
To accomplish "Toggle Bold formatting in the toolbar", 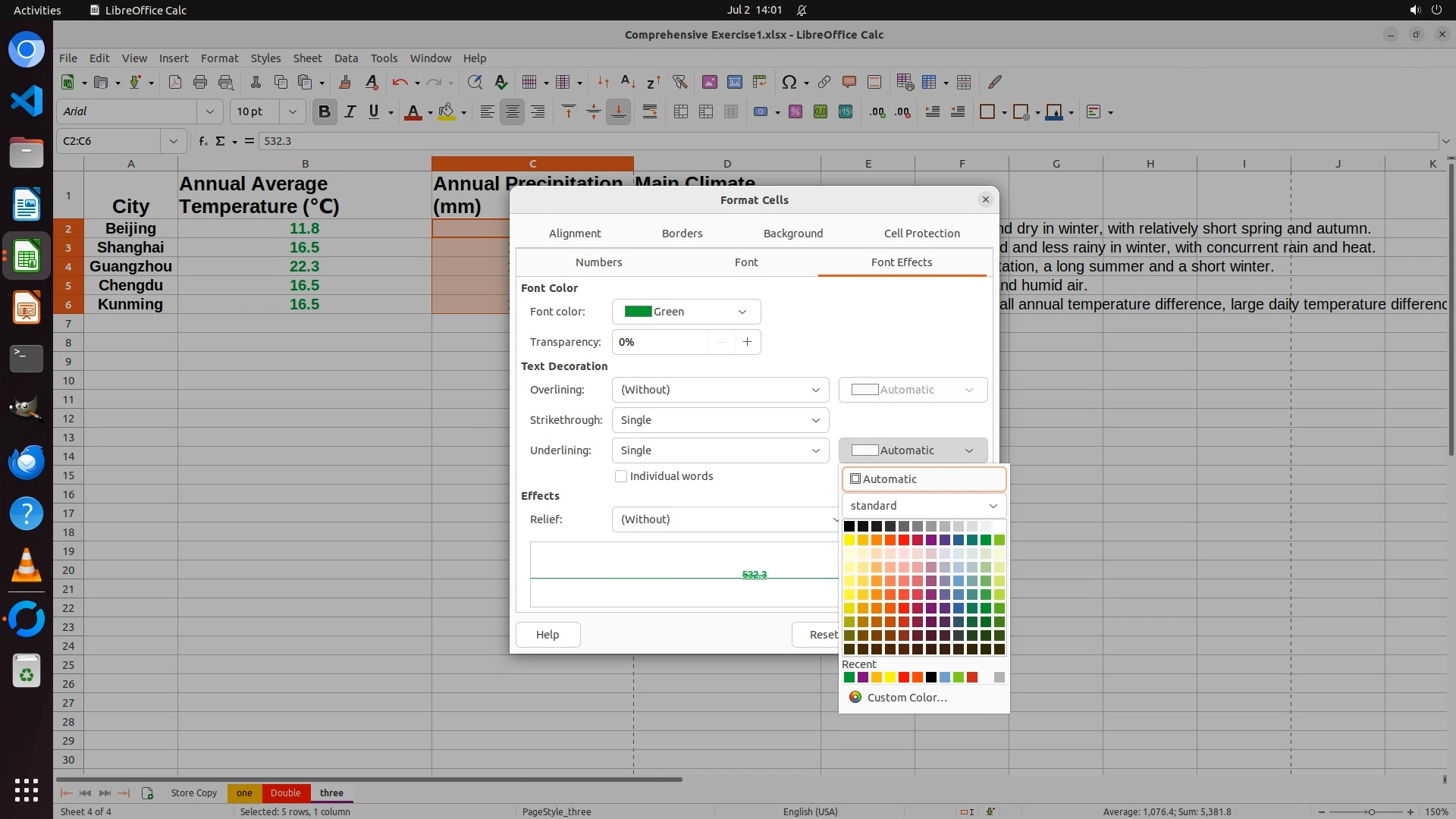I will [x=325, y=111].
